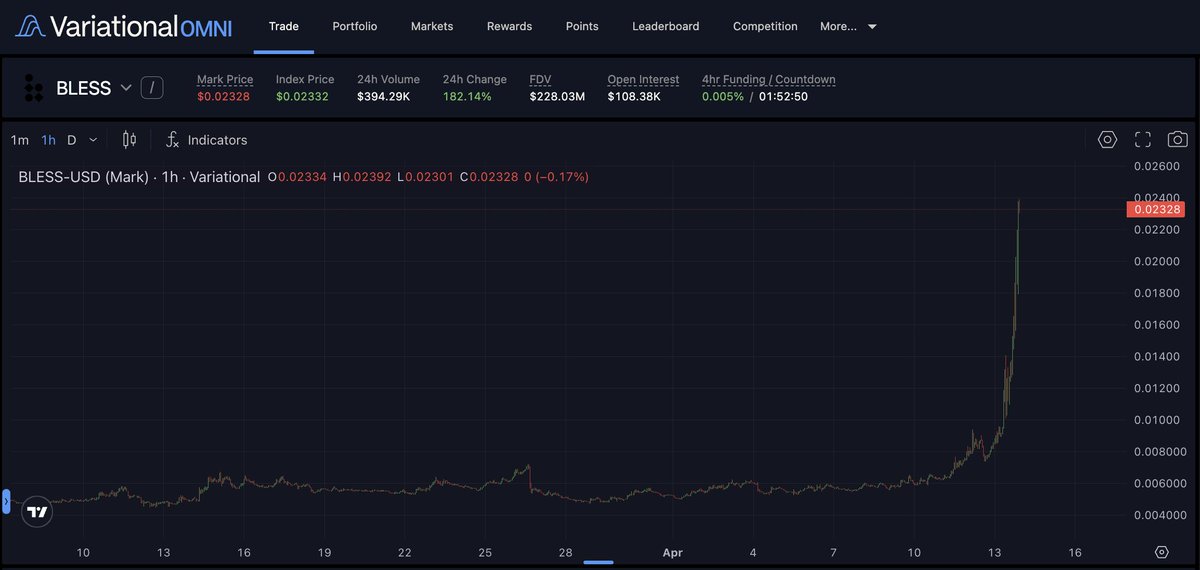Expand the More... menu
Screen dimensions: 1200x570
(848, 26)
